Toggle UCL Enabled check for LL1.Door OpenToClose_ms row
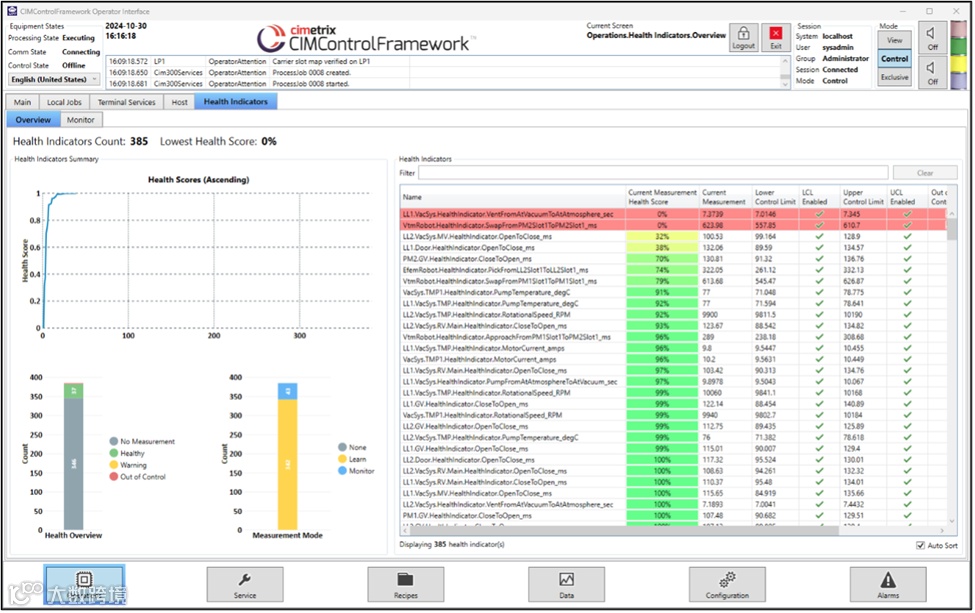The width and height of the screenshot is (975, 613). point(908,248)
